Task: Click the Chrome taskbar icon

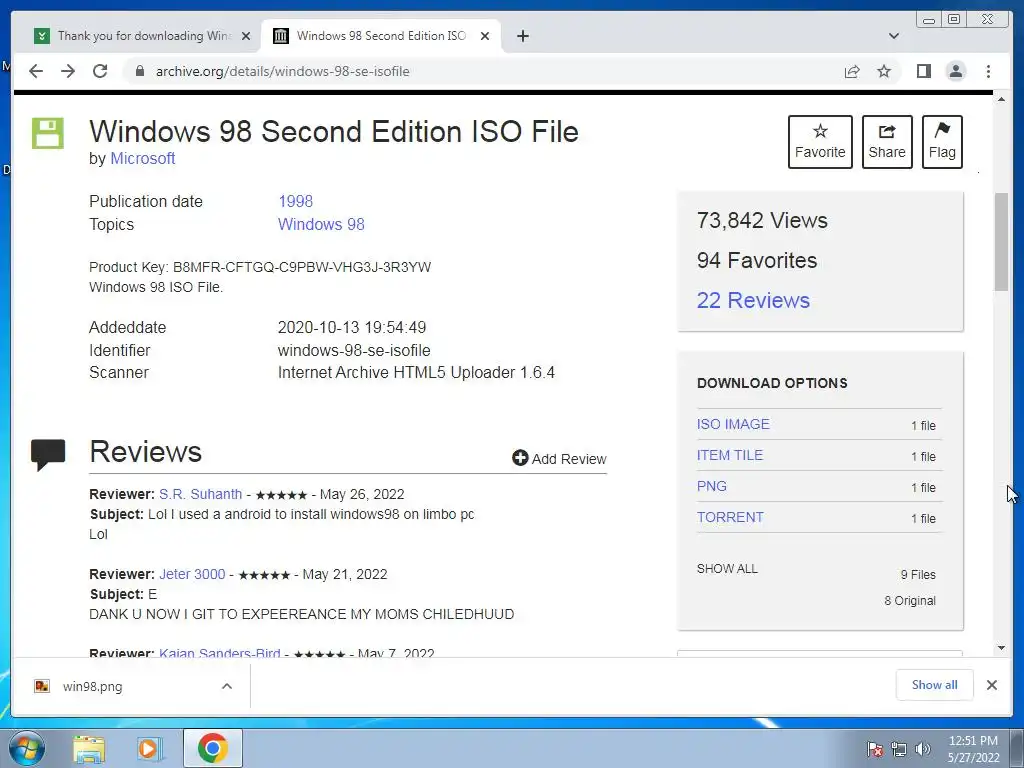Action: pos(212,748)
